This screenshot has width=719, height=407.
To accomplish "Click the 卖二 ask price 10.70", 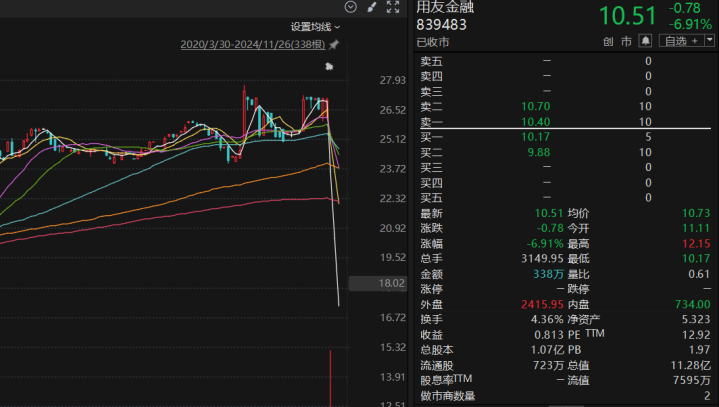I will click(x=536, y=106).
